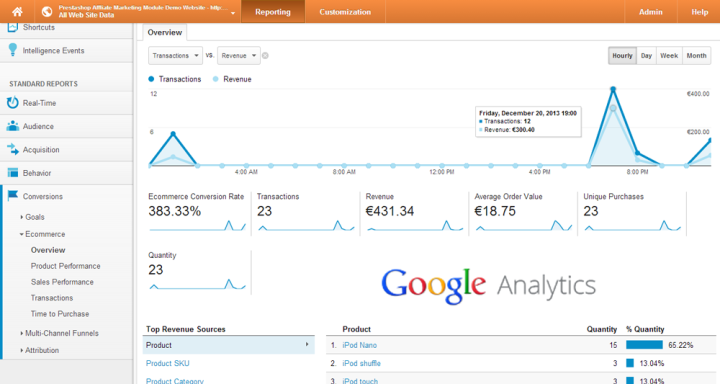Click the Average Order Value sparkline
This screenshot has width=720, height=384.
(x=523, y=225)
